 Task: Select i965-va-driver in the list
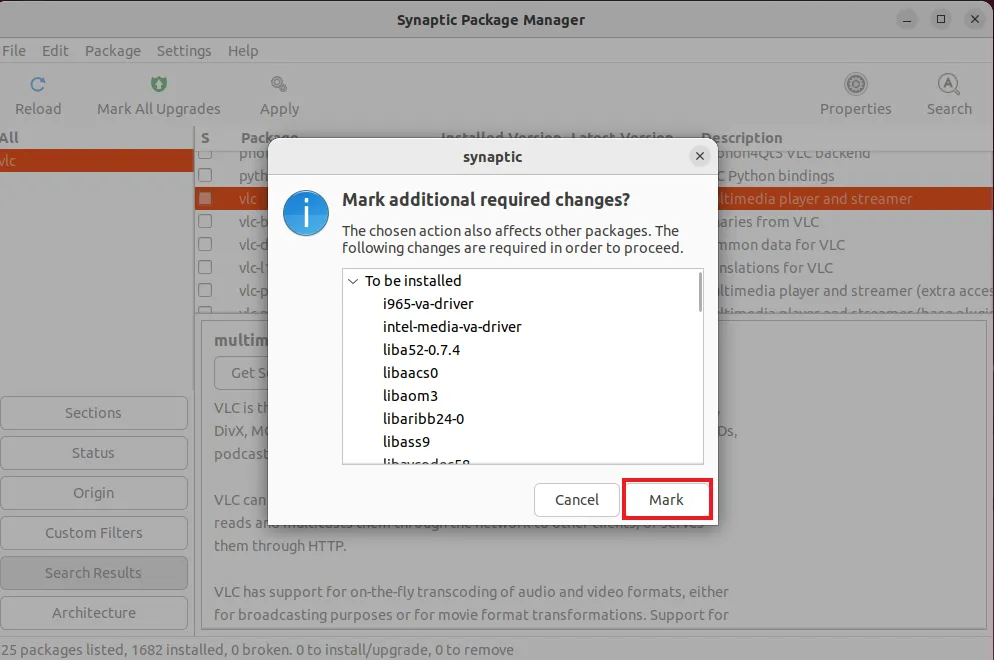point(428,304)
